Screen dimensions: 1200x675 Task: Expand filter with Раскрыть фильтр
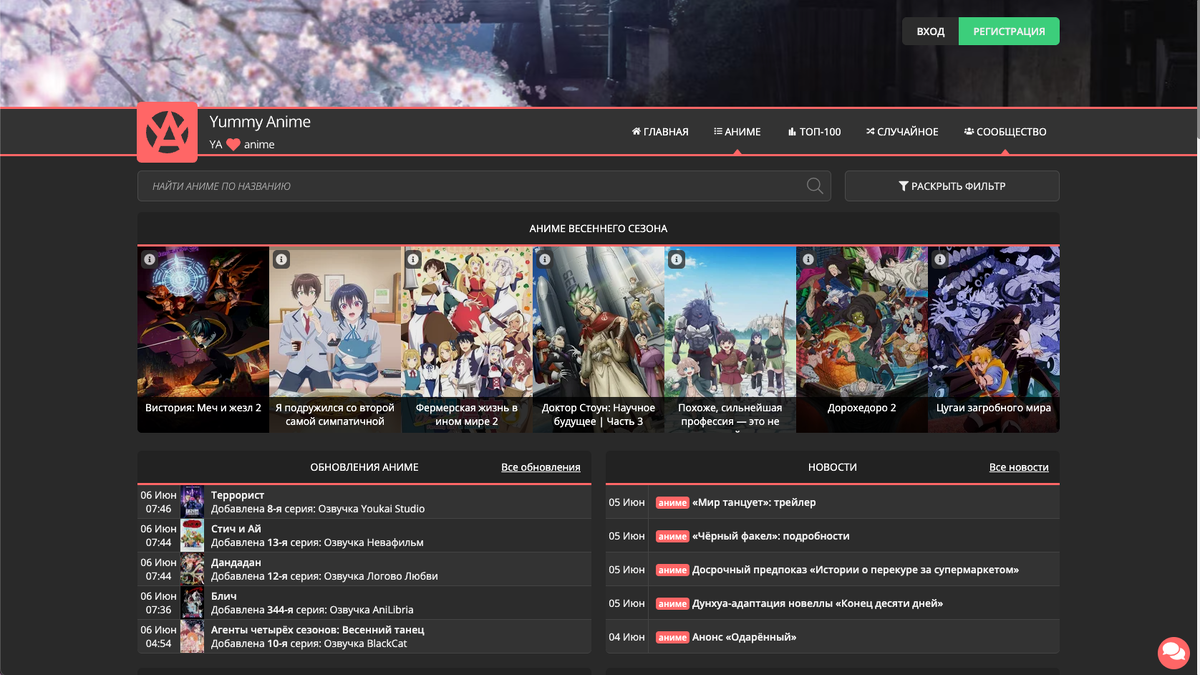tap(952, 186)
